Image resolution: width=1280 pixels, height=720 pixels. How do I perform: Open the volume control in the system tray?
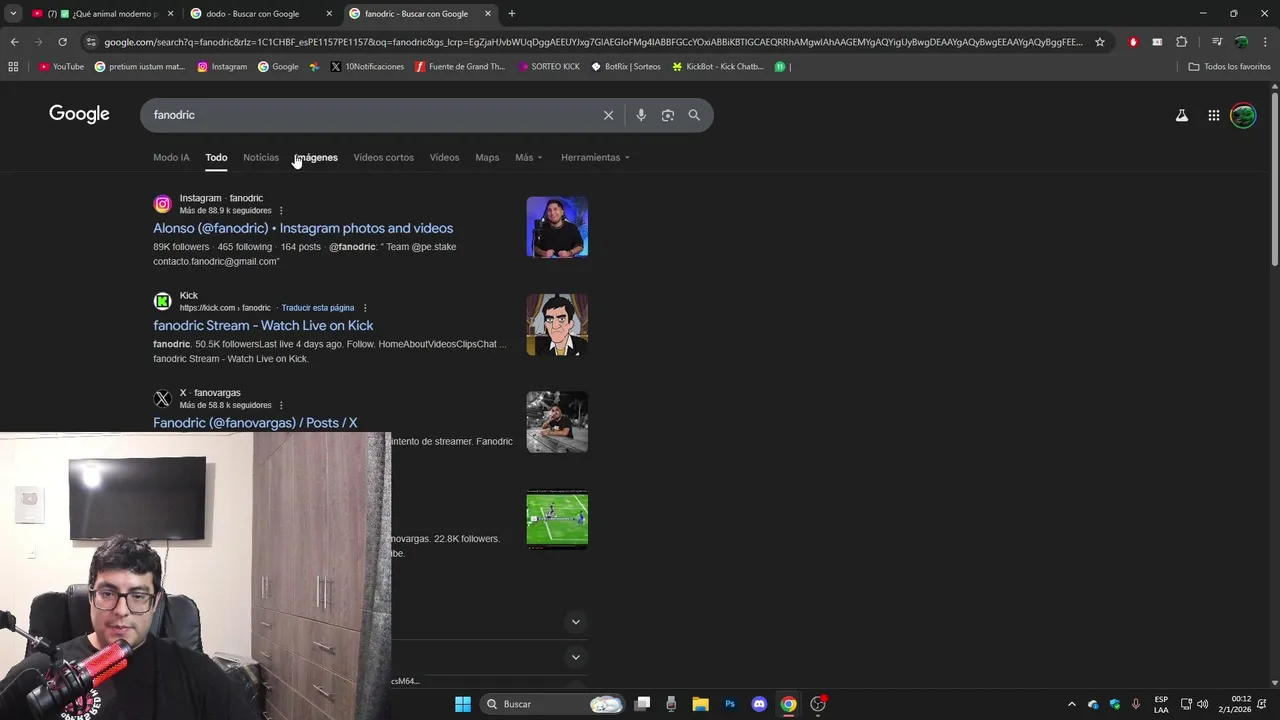click(1203, 704)
